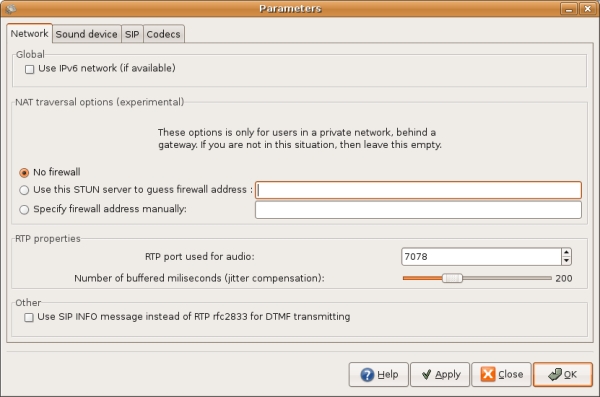Open the Codecs tab
This screenshot has height=397, width=600.
tap(163, 34)
